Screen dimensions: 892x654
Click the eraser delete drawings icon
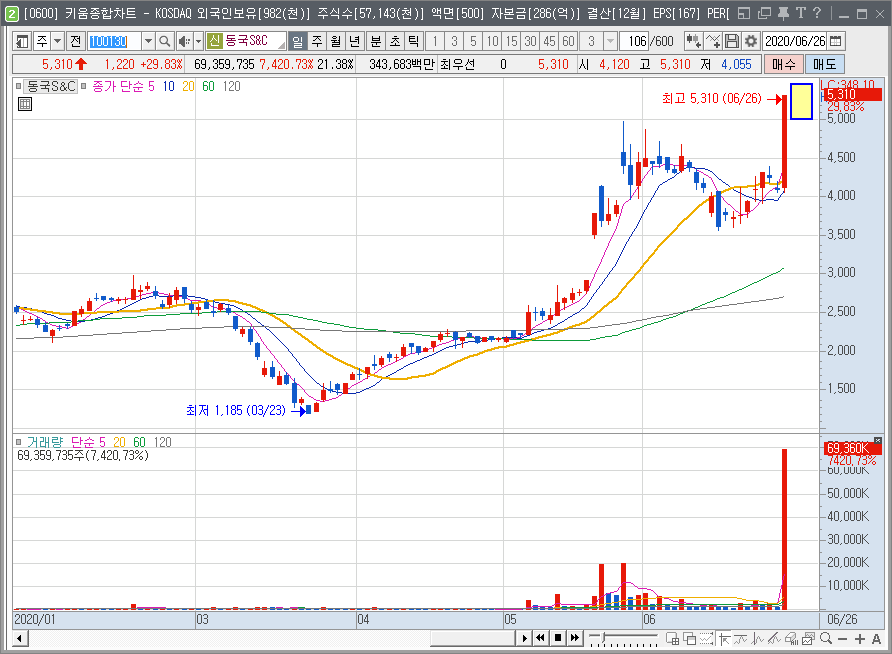(791, 639)
